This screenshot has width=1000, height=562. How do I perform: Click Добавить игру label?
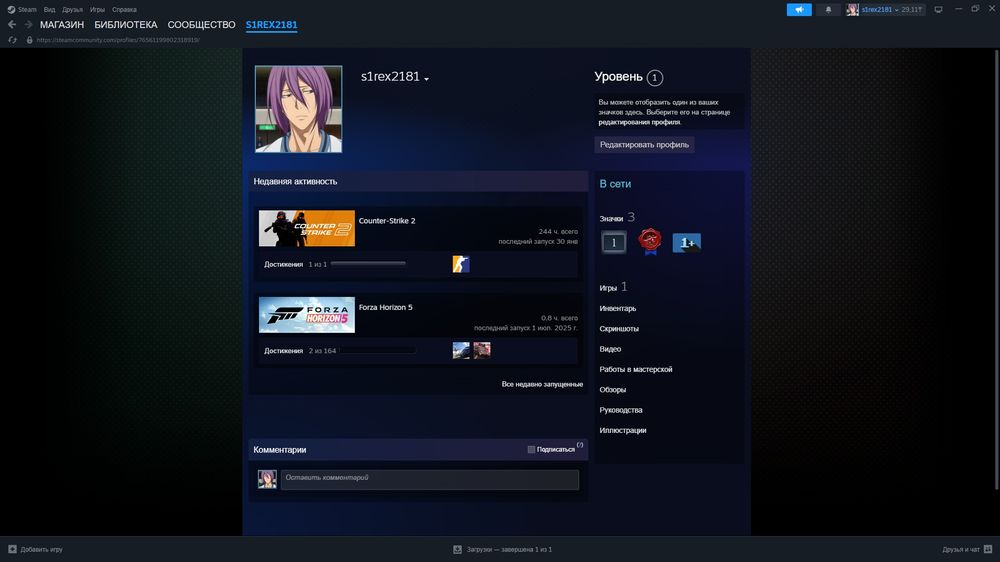(41, 549)
